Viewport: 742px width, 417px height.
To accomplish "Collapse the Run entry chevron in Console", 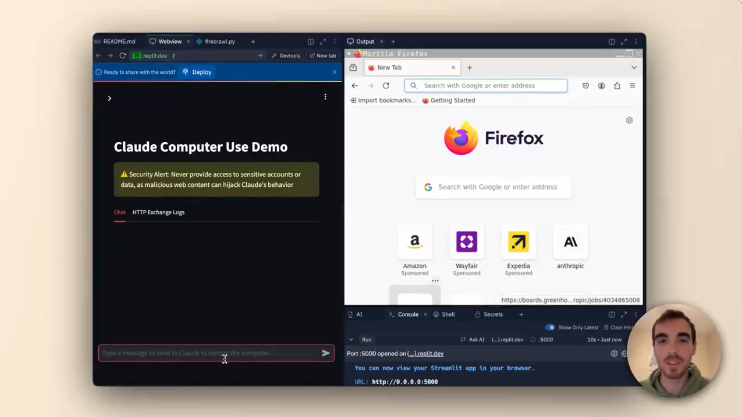I will point(351,340).
